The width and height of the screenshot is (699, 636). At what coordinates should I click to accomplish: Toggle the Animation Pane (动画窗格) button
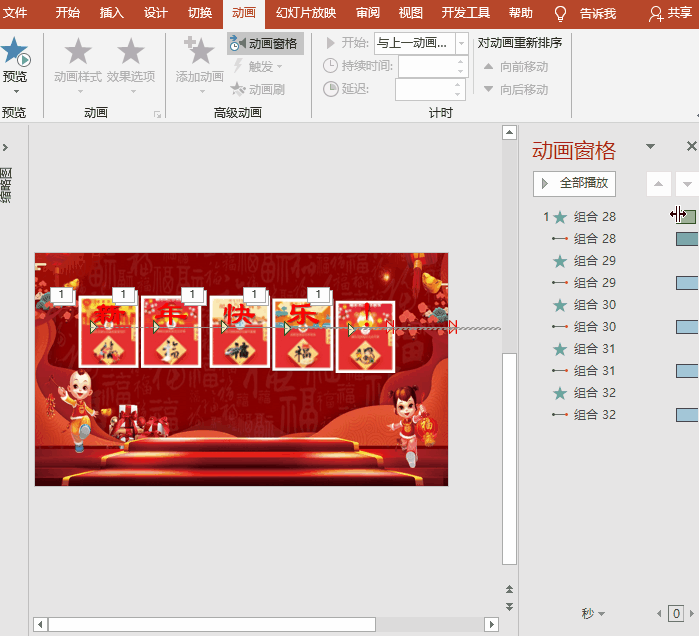(x=265, y=43)
